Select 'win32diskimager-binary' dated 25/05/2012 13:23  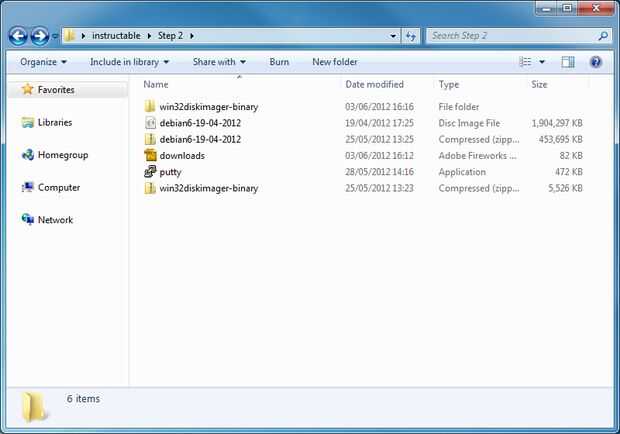209,189
